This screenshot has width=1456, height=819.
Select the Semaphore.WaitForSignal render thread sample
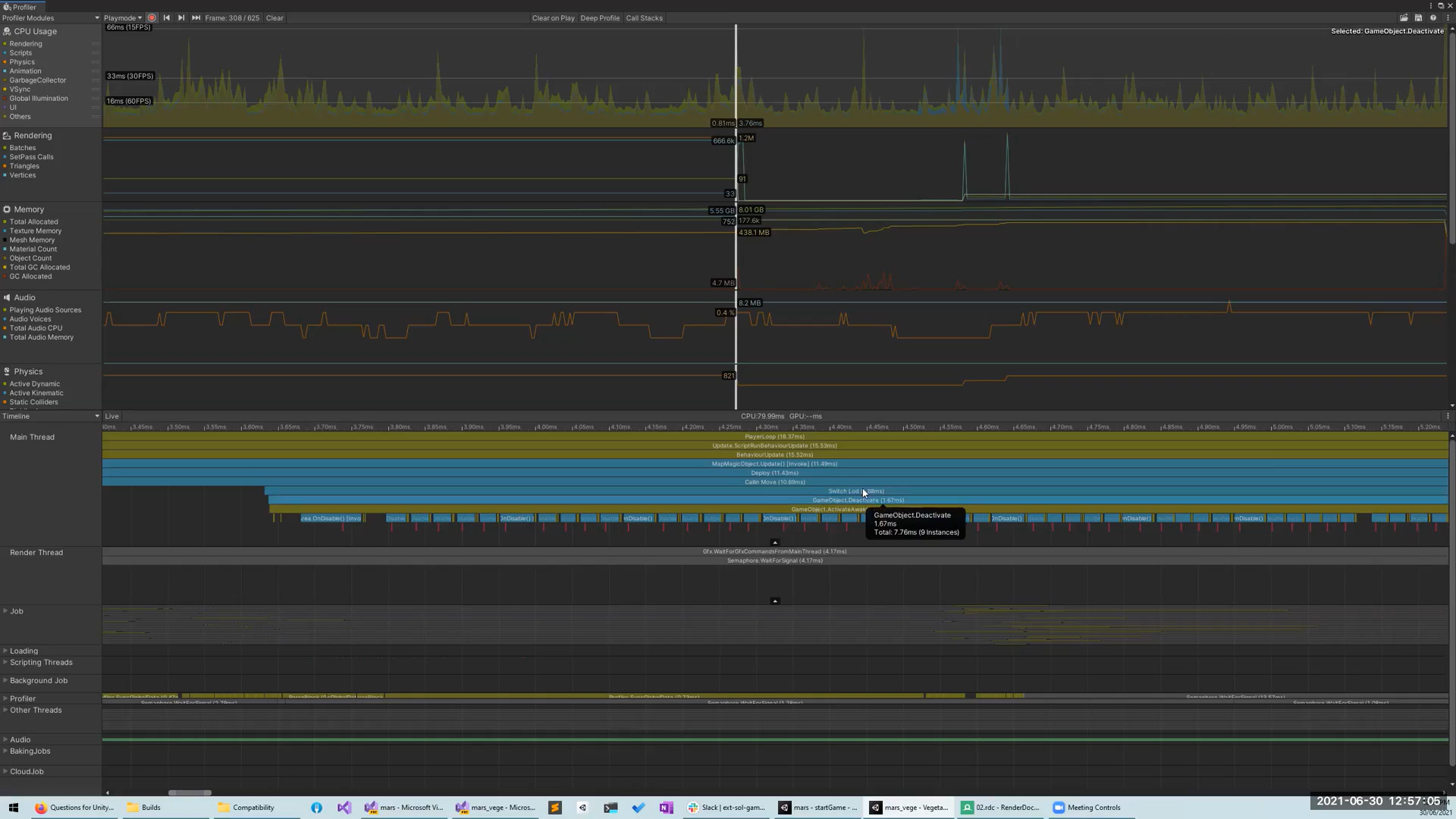pyautogui.click(x=775, y=560)
